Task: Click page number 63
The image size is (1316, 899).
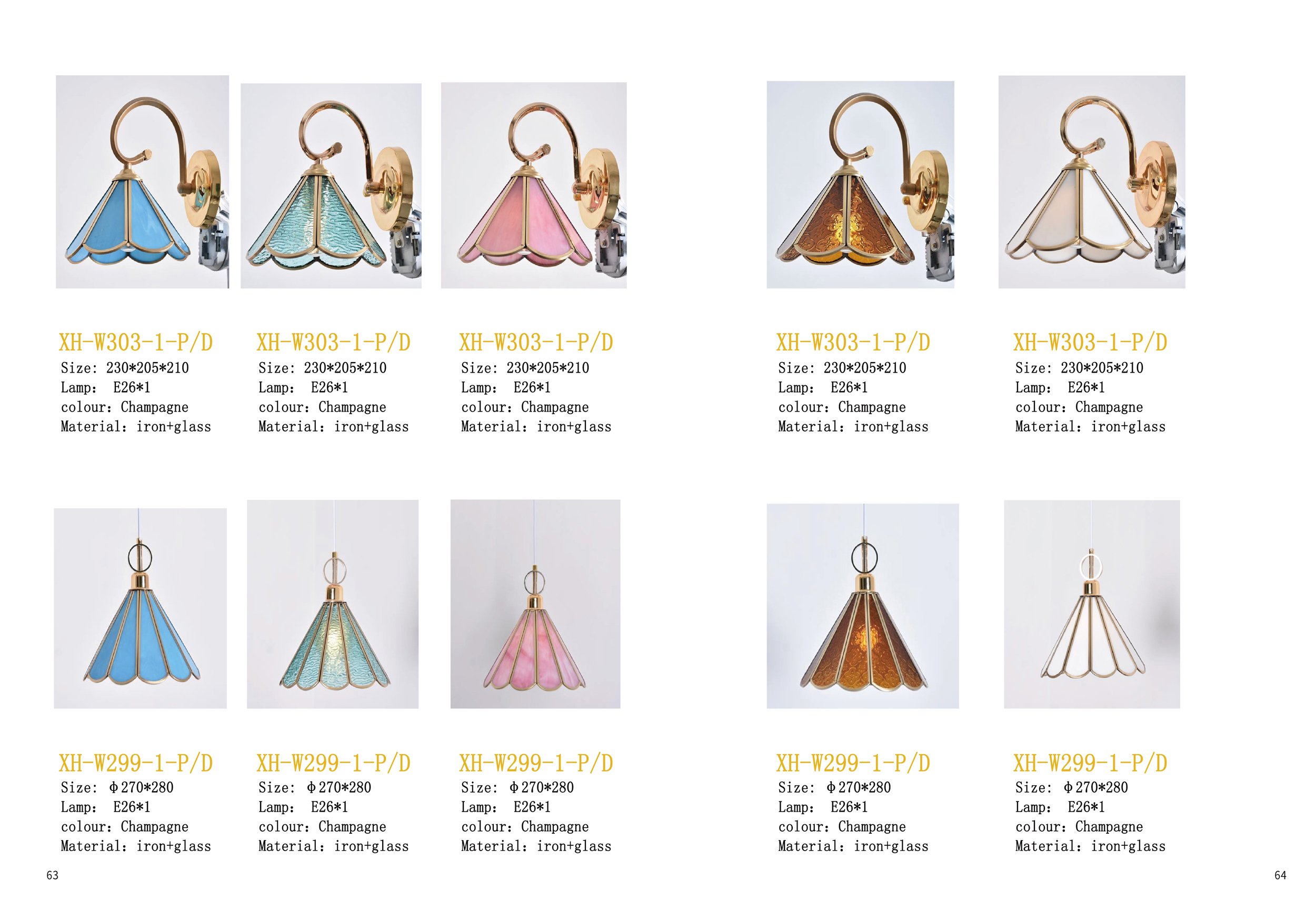Action: coord(52,875)
